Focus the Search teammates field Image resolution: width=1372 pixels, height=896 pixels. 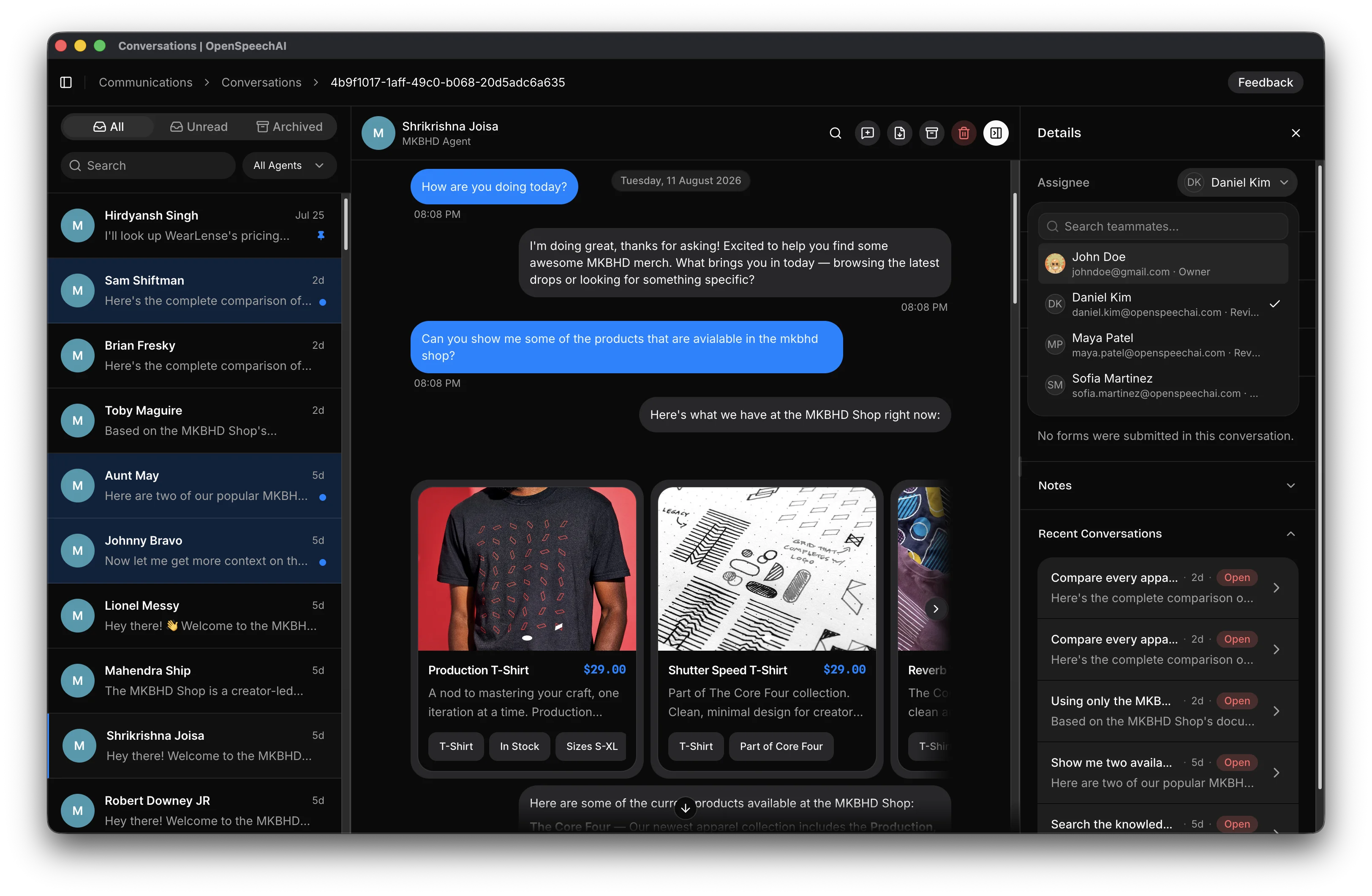[1163, 226]
